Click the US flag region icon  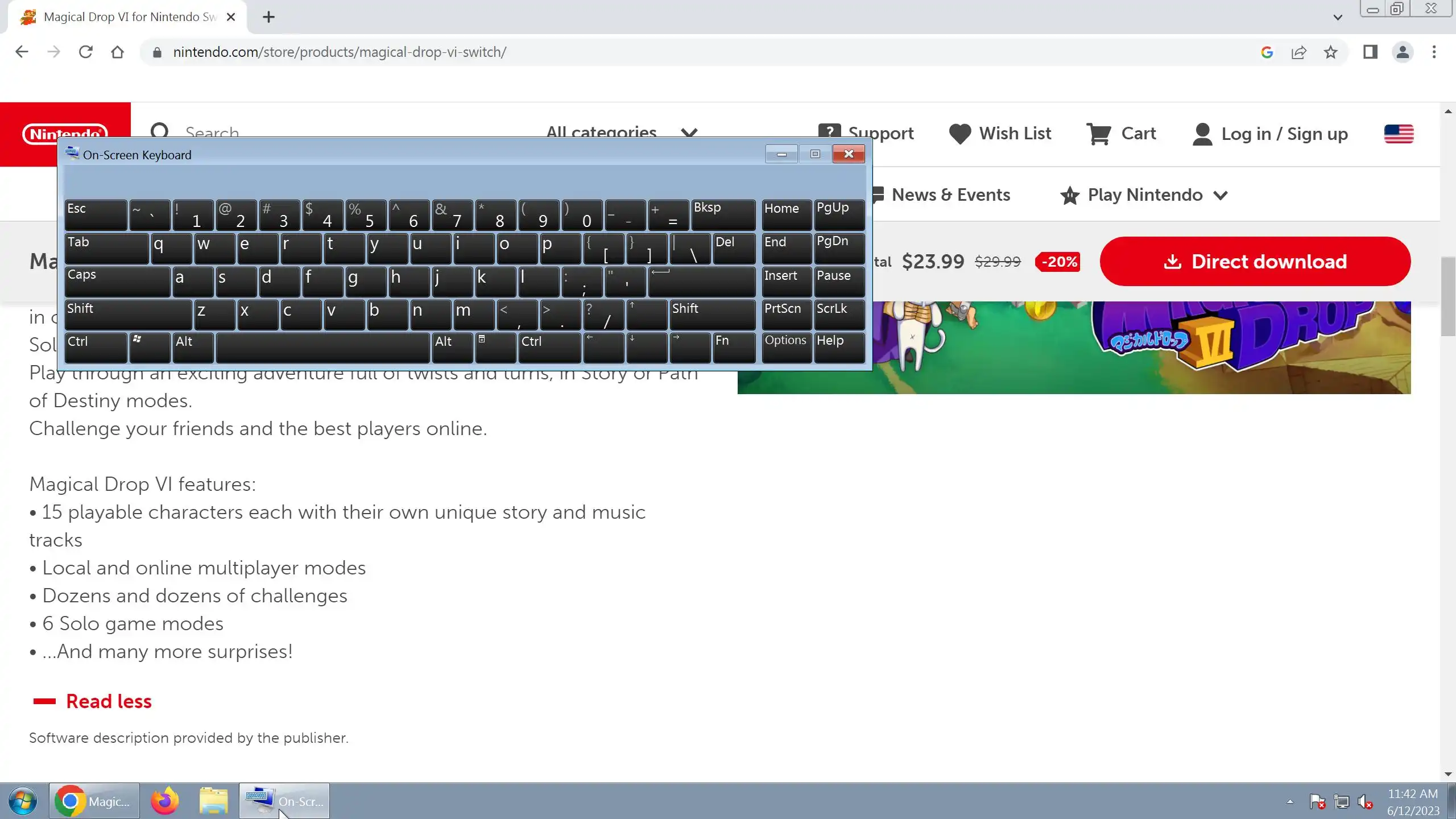coord(1399,134)
